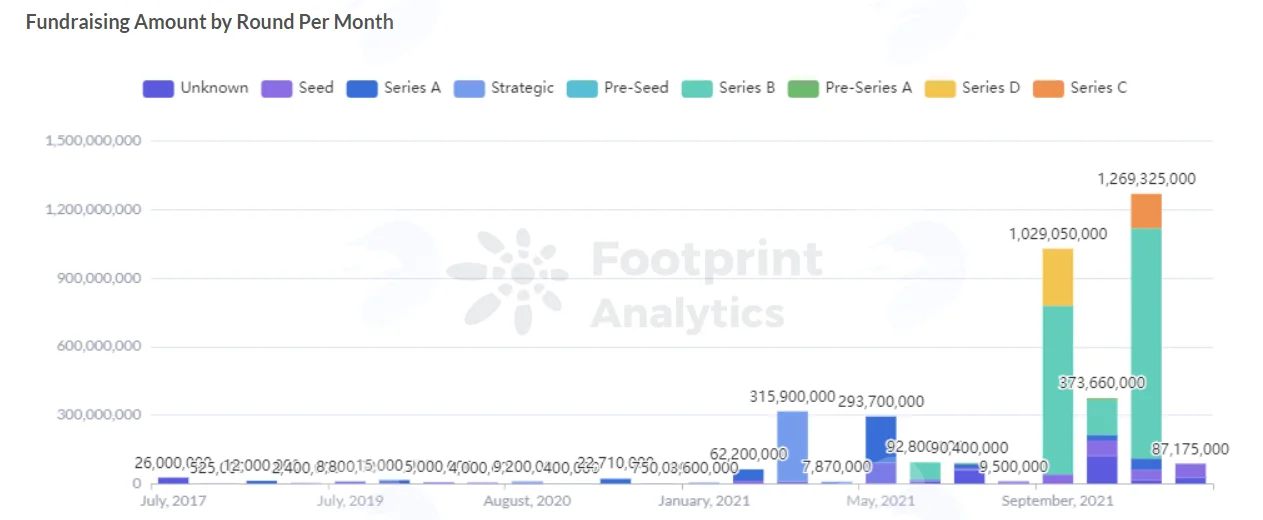Select the bar labeled 373,660,000
This screenshot has width=1263, height=520.
click(x=1102, y=441)
